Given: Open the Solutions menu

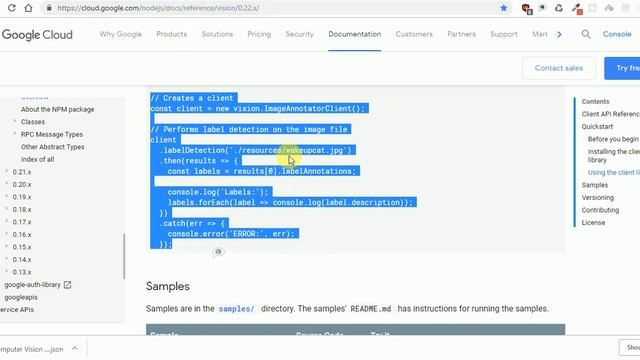Looking at the screenshot, I should pyautogui.click(x=217, y=34).
